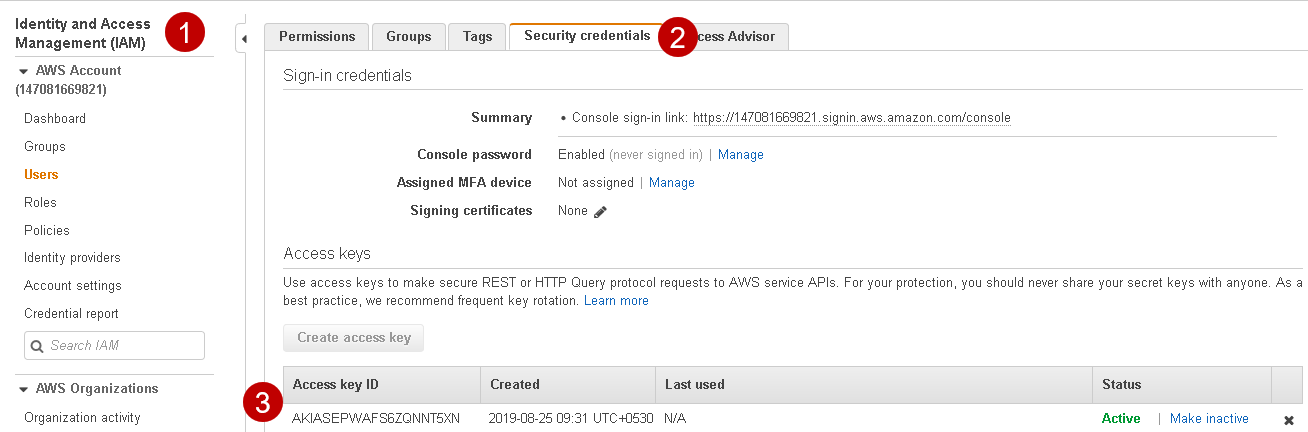Viewport: 1308px width, 432px height.
Task: Delete access key with the X icon
Action: pyautogui.click(x=1288, y=420)
